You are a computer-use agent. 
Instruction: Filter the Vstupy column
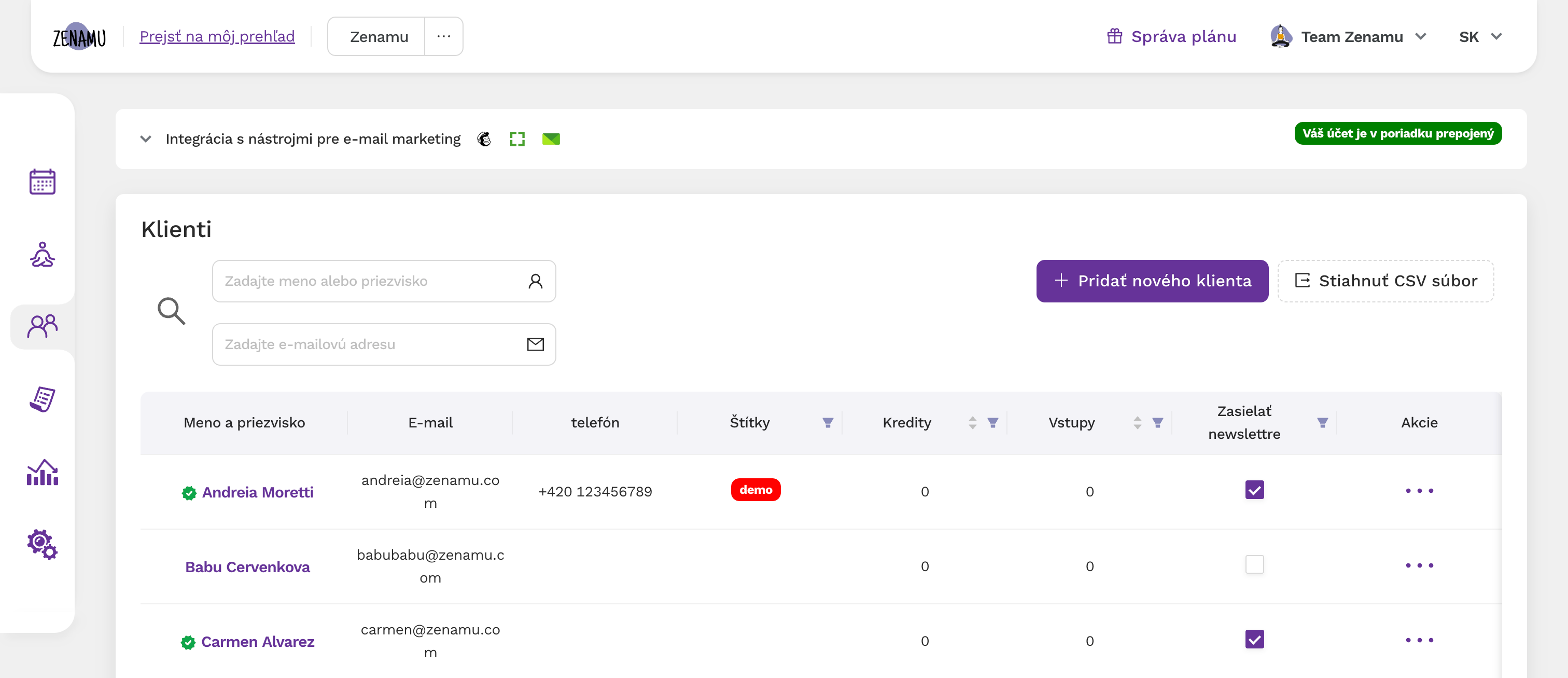point(1158,423)
